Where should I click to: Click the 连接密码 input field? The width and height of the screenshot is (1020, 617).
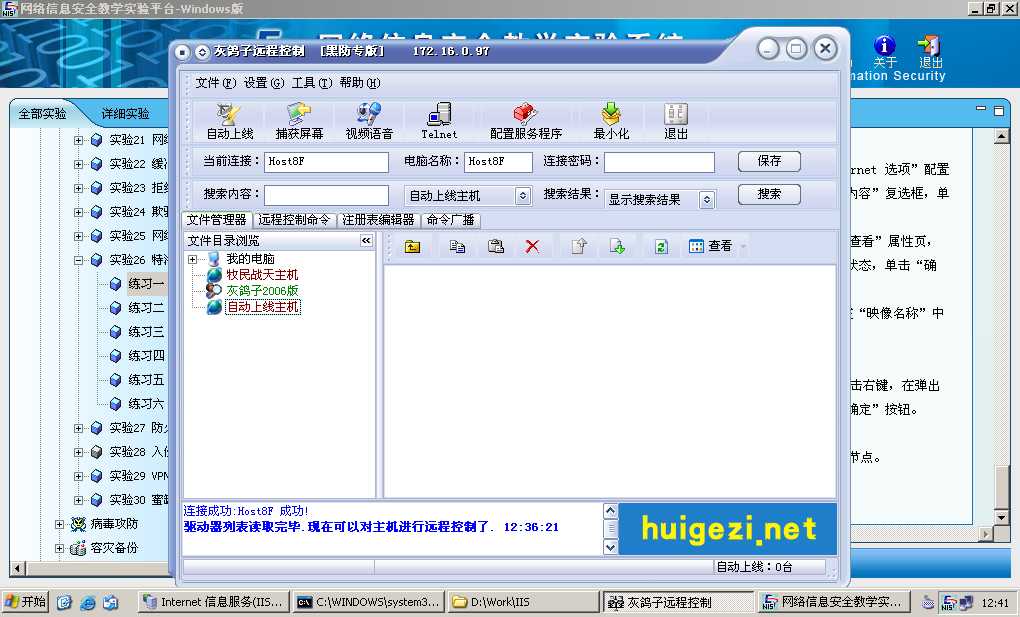coord(659,161)
